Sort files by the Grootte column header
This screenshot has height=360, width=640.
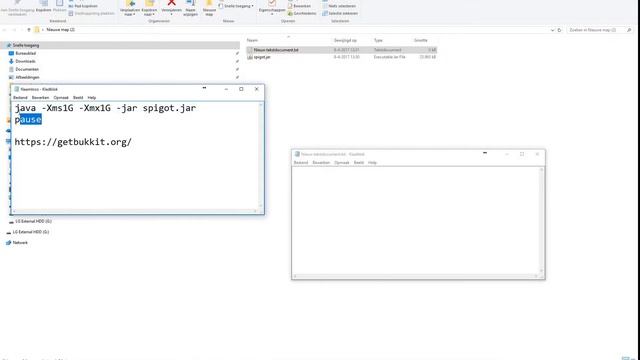421,40
